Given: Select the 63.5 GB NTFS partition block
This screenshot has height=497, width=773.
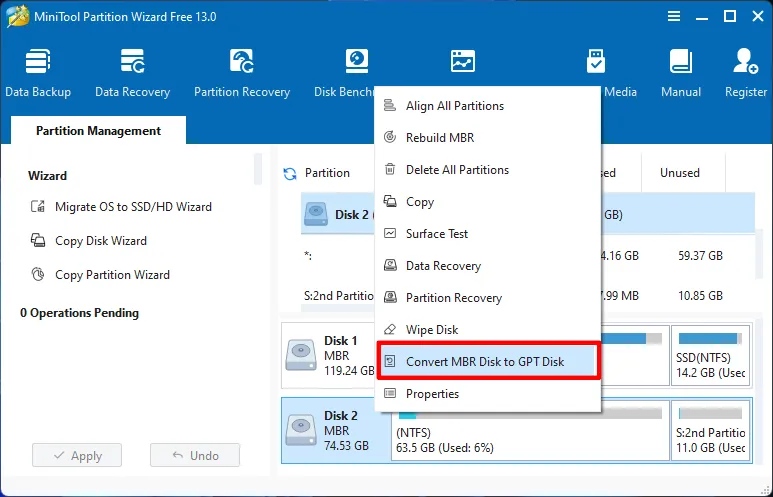Looking at the screenshot, I should click(x=530, y=431).
